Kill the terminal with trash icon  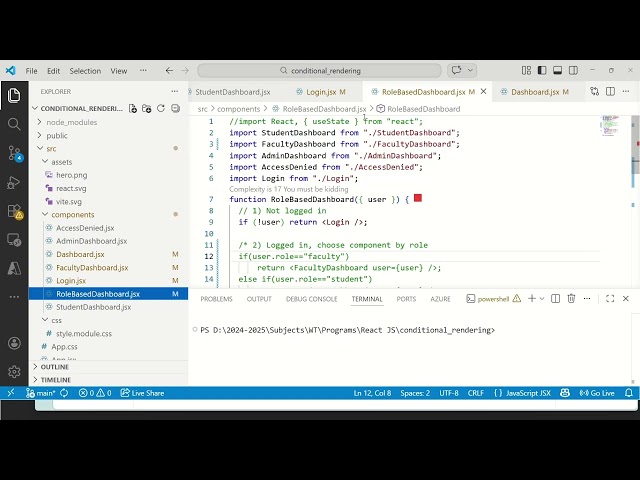pos(571,299)
